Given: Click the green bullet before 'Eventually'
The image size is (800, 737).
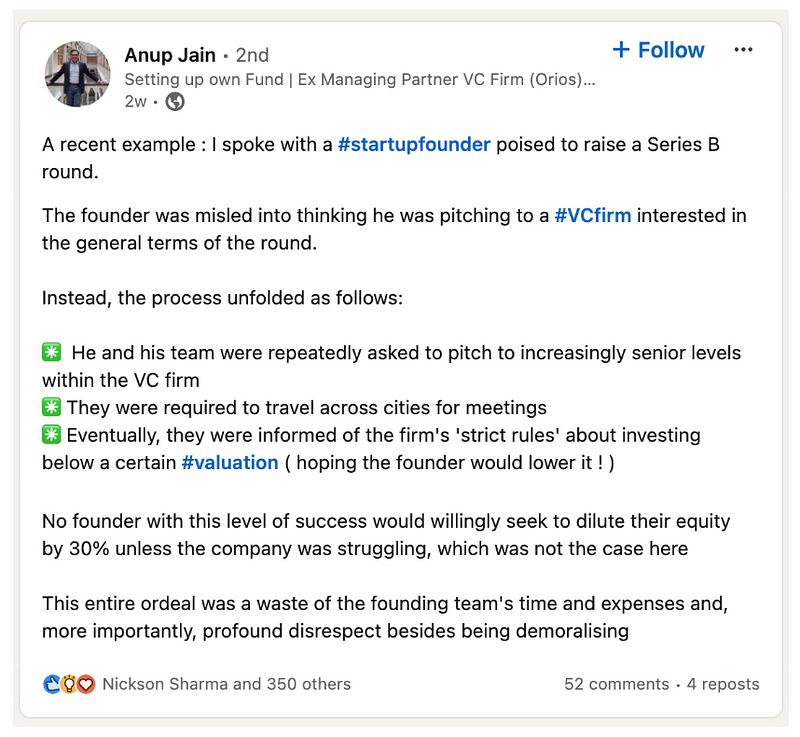Looking at the screenshot, I should [x=52, y=435].
